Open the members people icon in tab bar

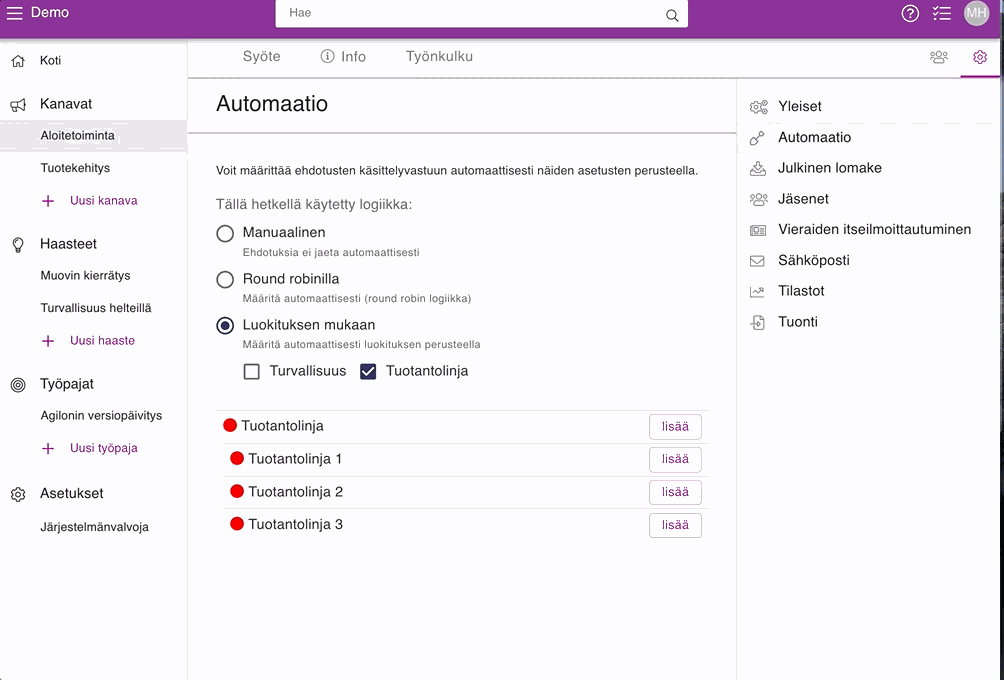(x=939, y=57)
